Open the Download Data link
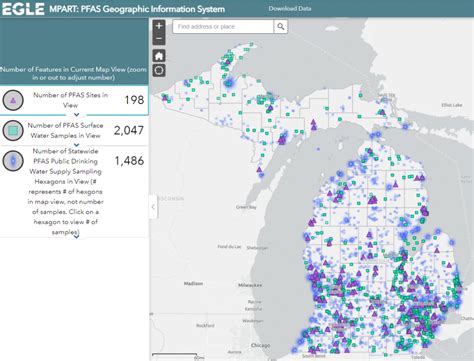 (x=290, y=9)
